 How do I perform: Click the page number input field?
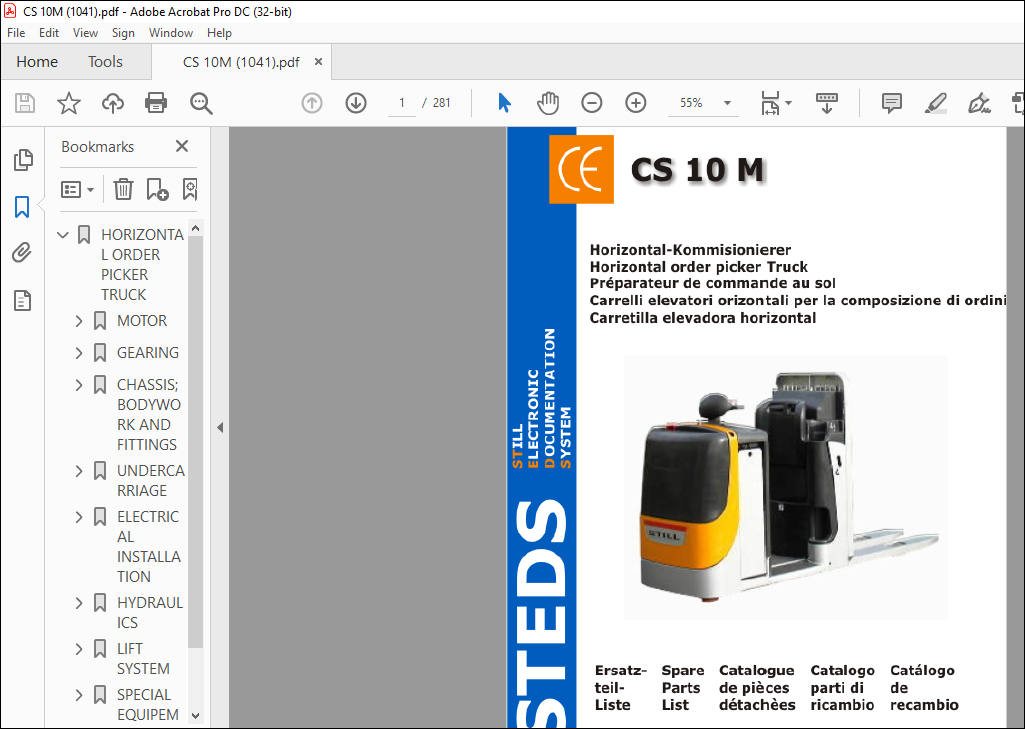pos(402,103)
